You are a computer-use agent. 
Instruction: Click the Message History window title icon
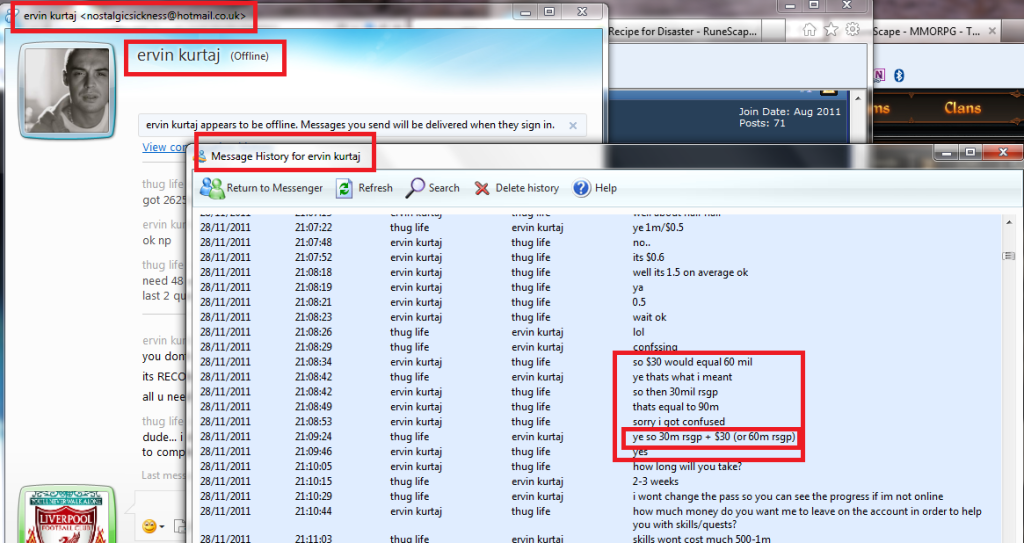[201, 157]
